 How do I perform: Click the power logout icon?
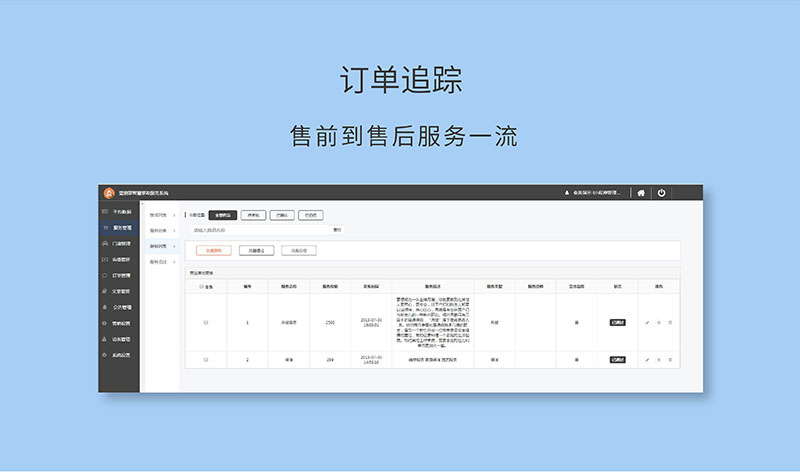[661, 193]
